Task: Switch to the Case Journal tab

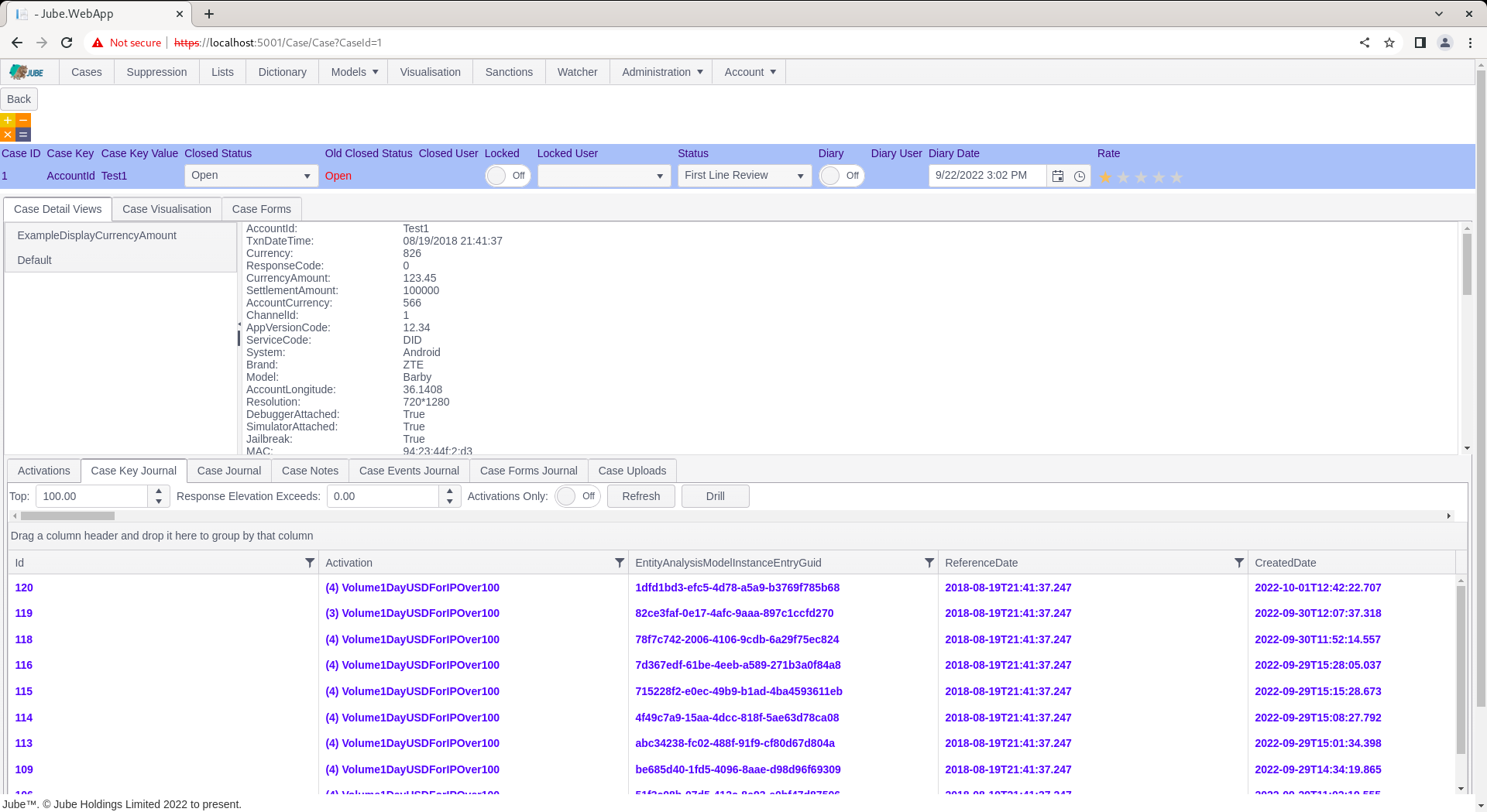Action: 229,471
